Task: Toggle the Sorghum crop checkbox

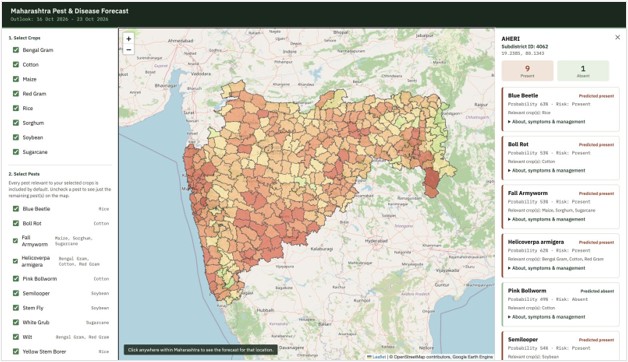Action: 16,123
